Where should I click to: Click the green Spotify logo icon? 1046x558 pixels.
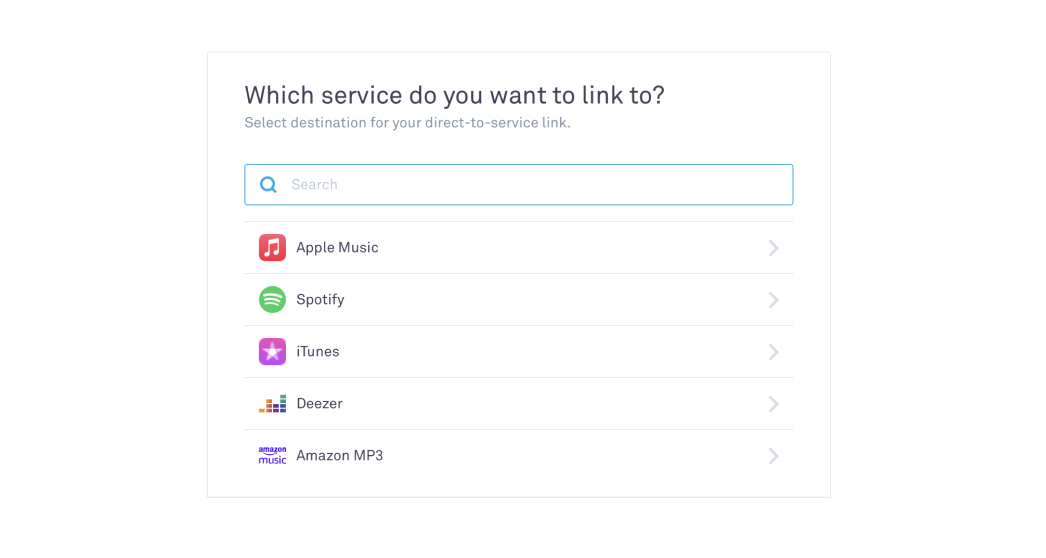pos(272,300)
